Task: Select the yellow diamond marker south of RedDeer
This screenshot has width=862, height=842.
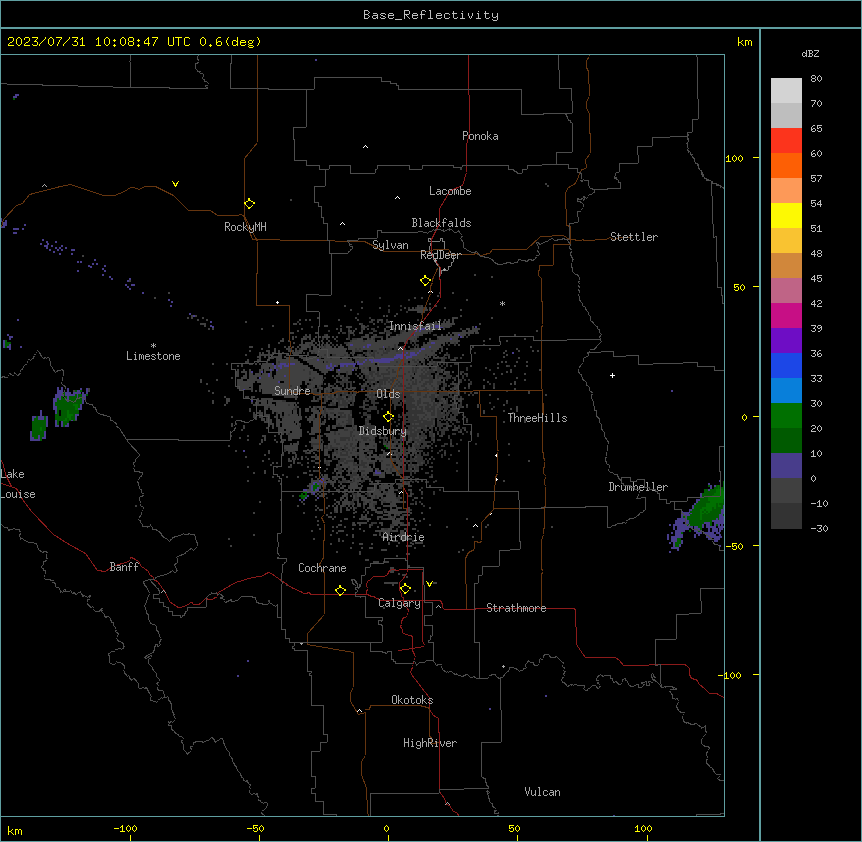Action: (x=426, y=281)
